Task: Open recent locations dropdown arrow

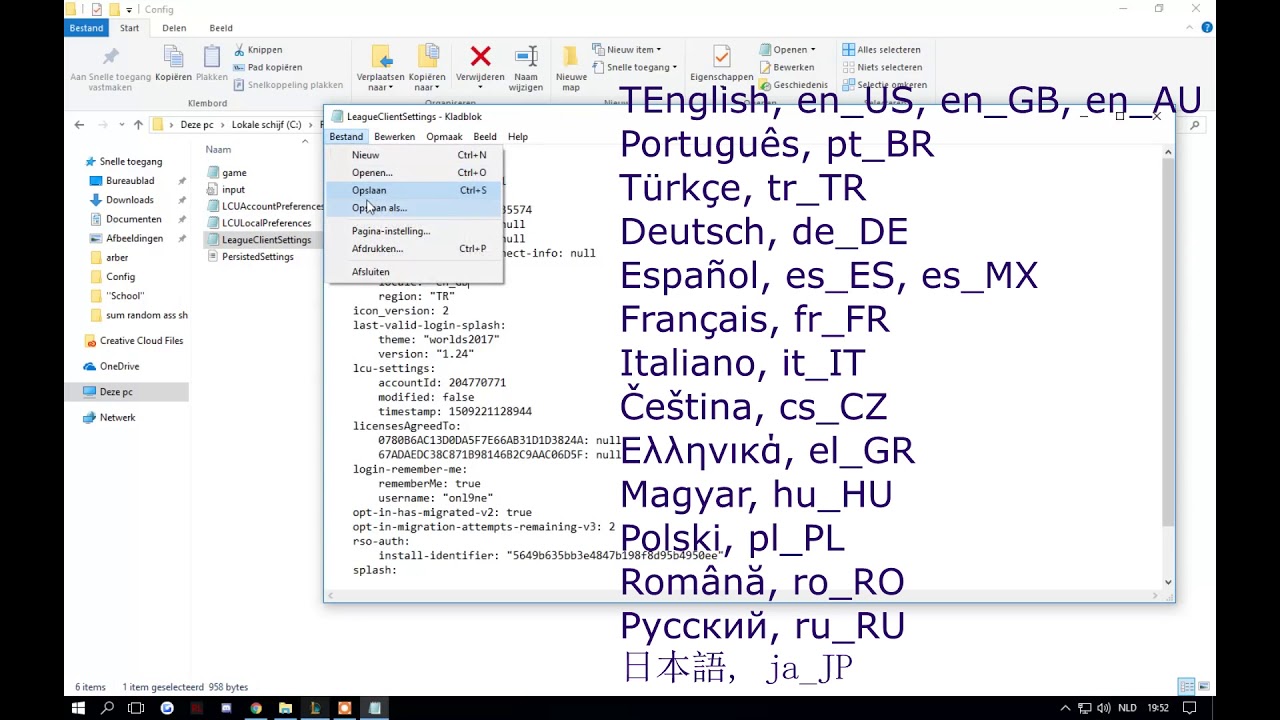Action: (x=119, y=125)
